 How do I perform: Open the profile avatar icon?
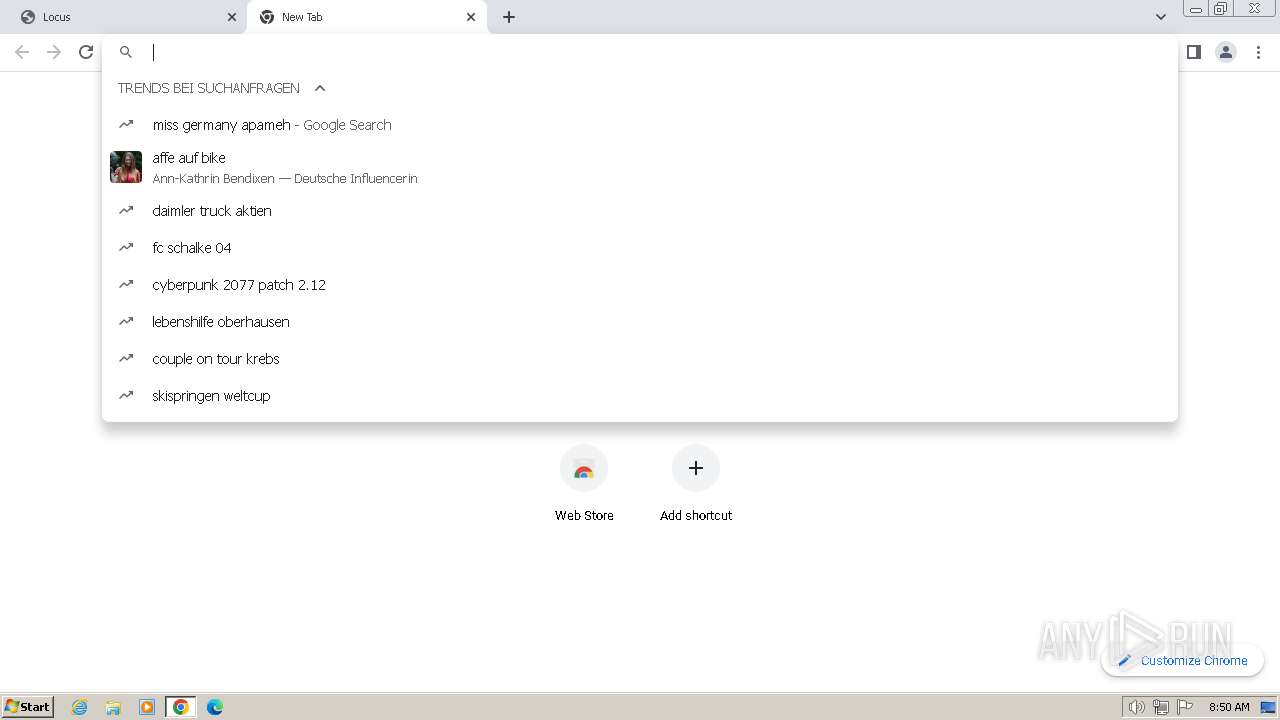1226,52
